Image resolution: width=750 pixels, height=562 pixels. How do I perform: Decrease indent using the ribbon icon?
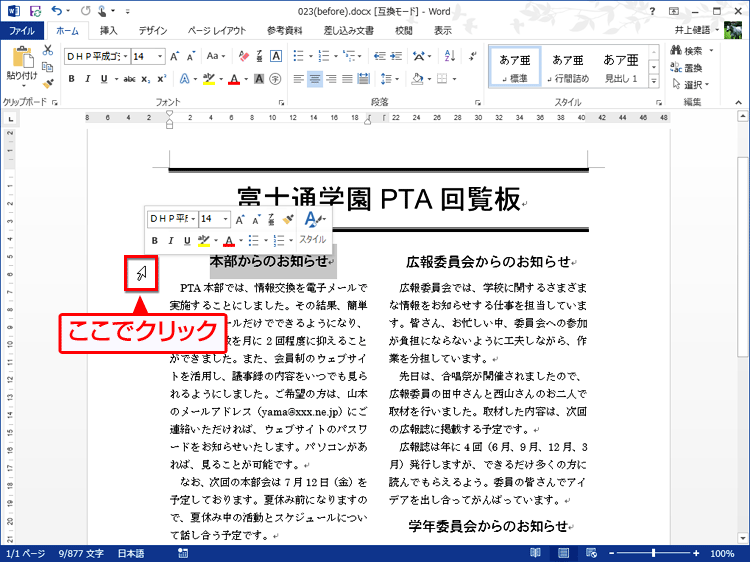pyautogui.click(x=380, y=56)
